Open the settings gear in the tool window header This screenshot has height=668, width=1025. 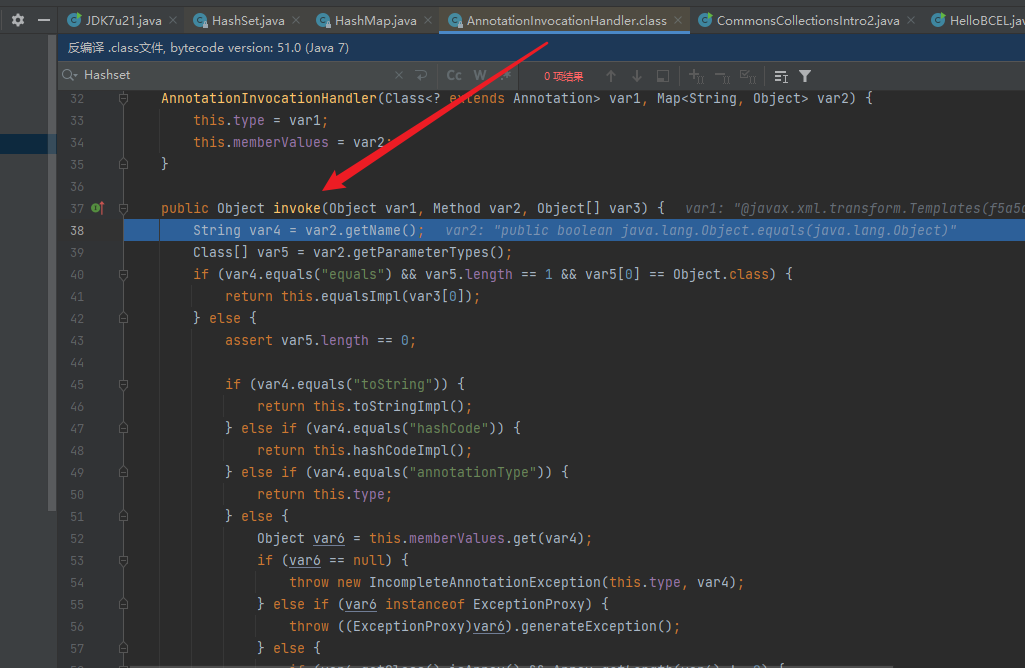click(x=18, y=20)
